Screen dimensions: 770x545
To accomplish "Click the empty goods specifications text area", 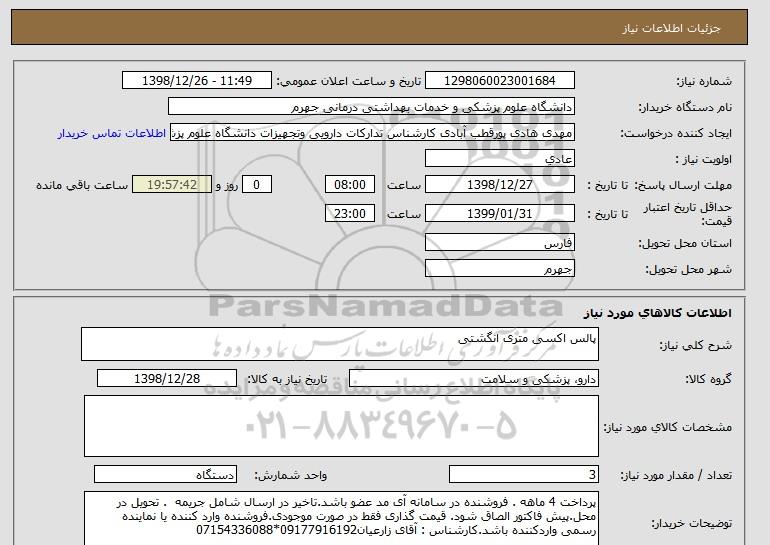I will 341,426.
